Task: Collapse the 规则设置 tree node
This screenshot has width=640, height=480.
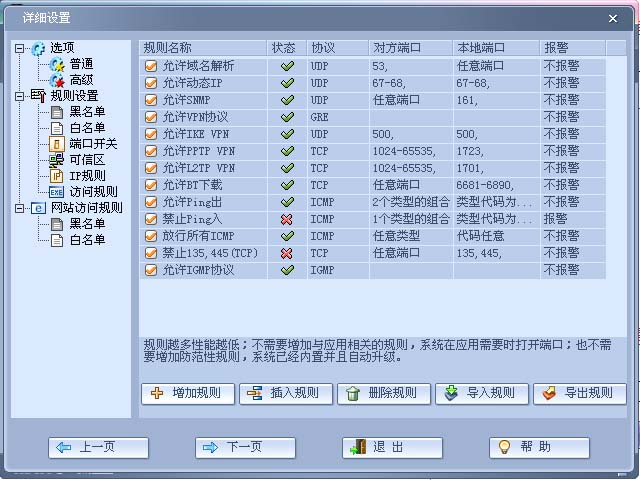Action: click(x=19, y=96)
